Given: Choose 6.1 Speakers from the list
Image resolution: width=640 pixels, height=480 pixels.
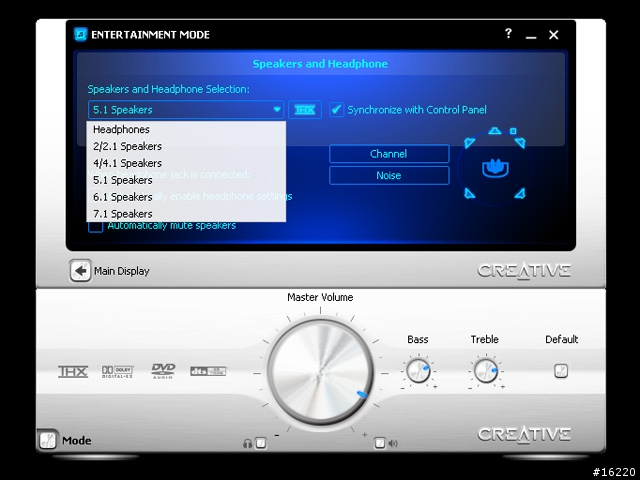Looking at the screenshot, I should coord(186,197).
